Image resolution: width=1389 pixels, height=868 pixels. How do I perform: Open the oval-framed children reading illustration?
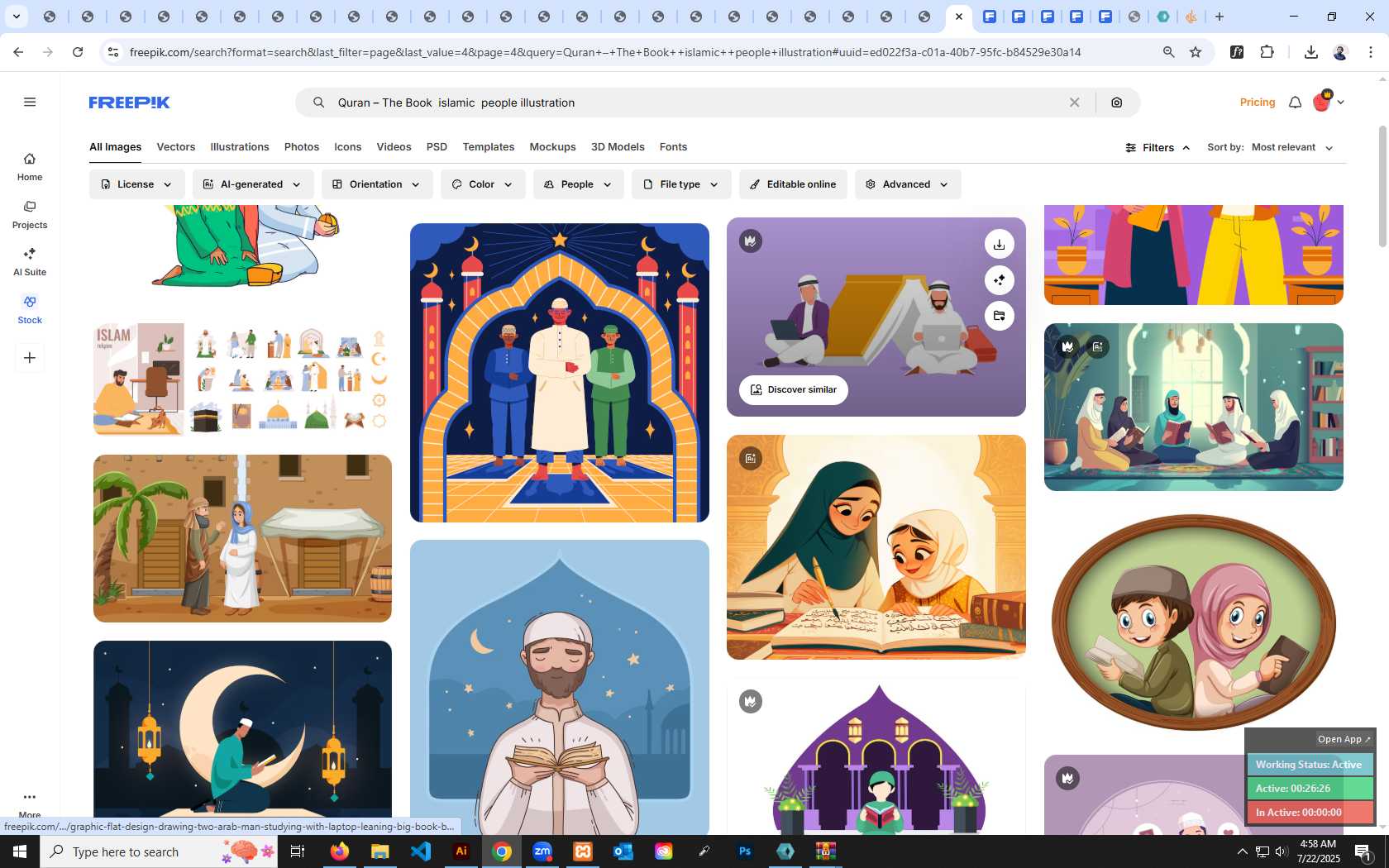[1194, 622]
